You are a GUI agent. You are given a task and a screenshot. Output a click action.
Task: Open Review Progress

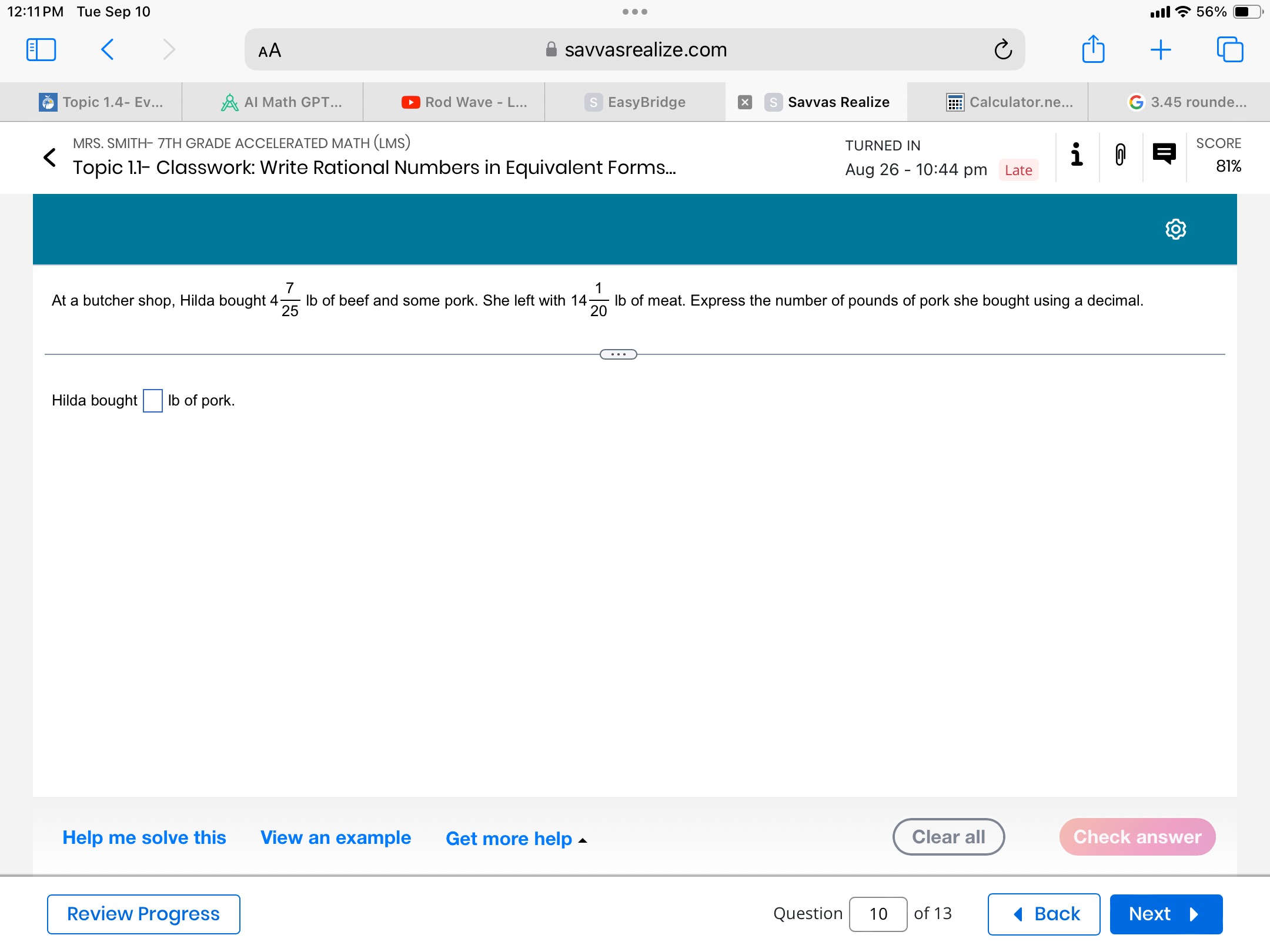pyautogui.click(x=143, y=914)
